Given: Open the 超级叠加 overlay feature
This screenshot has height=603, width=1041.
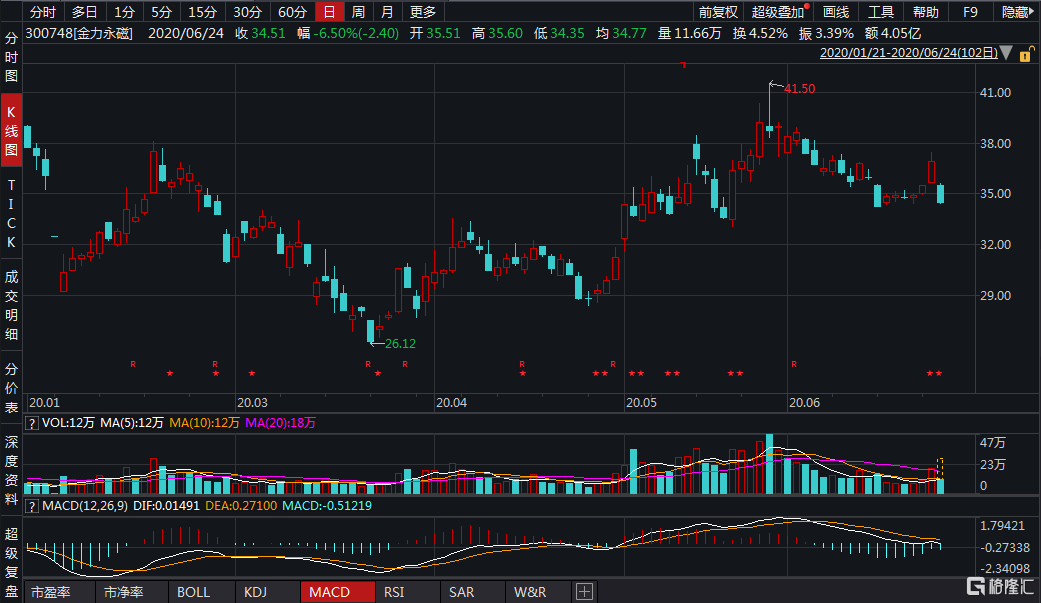Looking at the screenshot, I should tap(778, 12).
